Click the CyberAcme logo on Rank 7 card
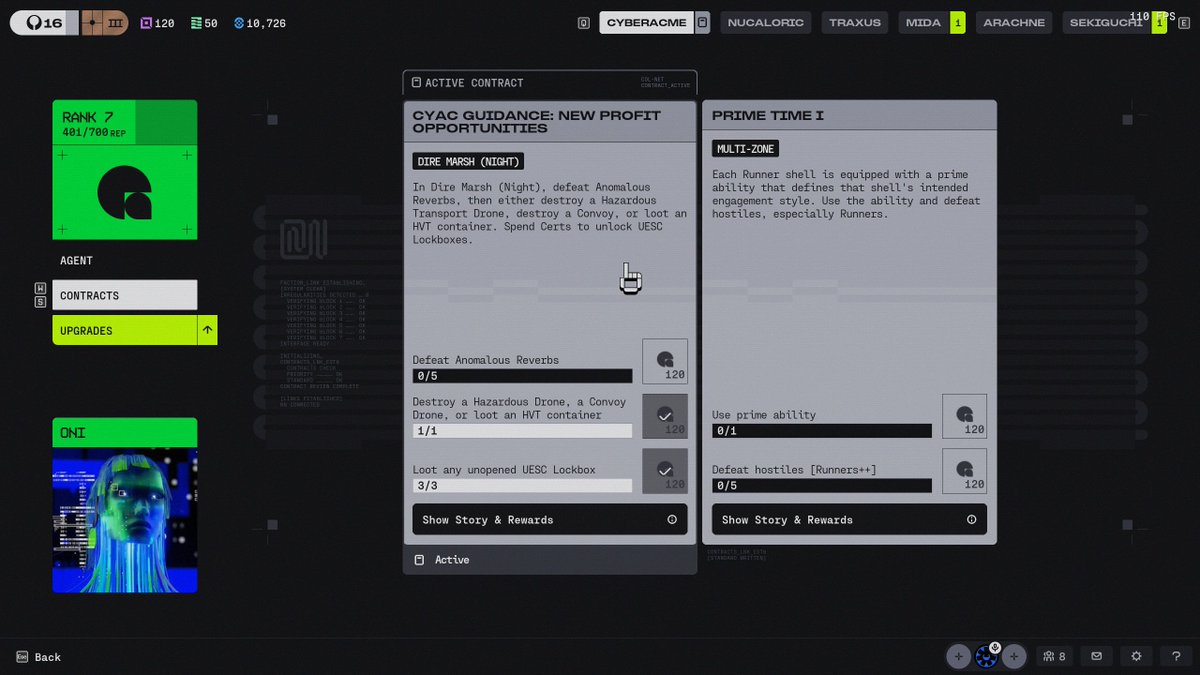The width and height of the screenshot is (1200, 675). [125, 192]
